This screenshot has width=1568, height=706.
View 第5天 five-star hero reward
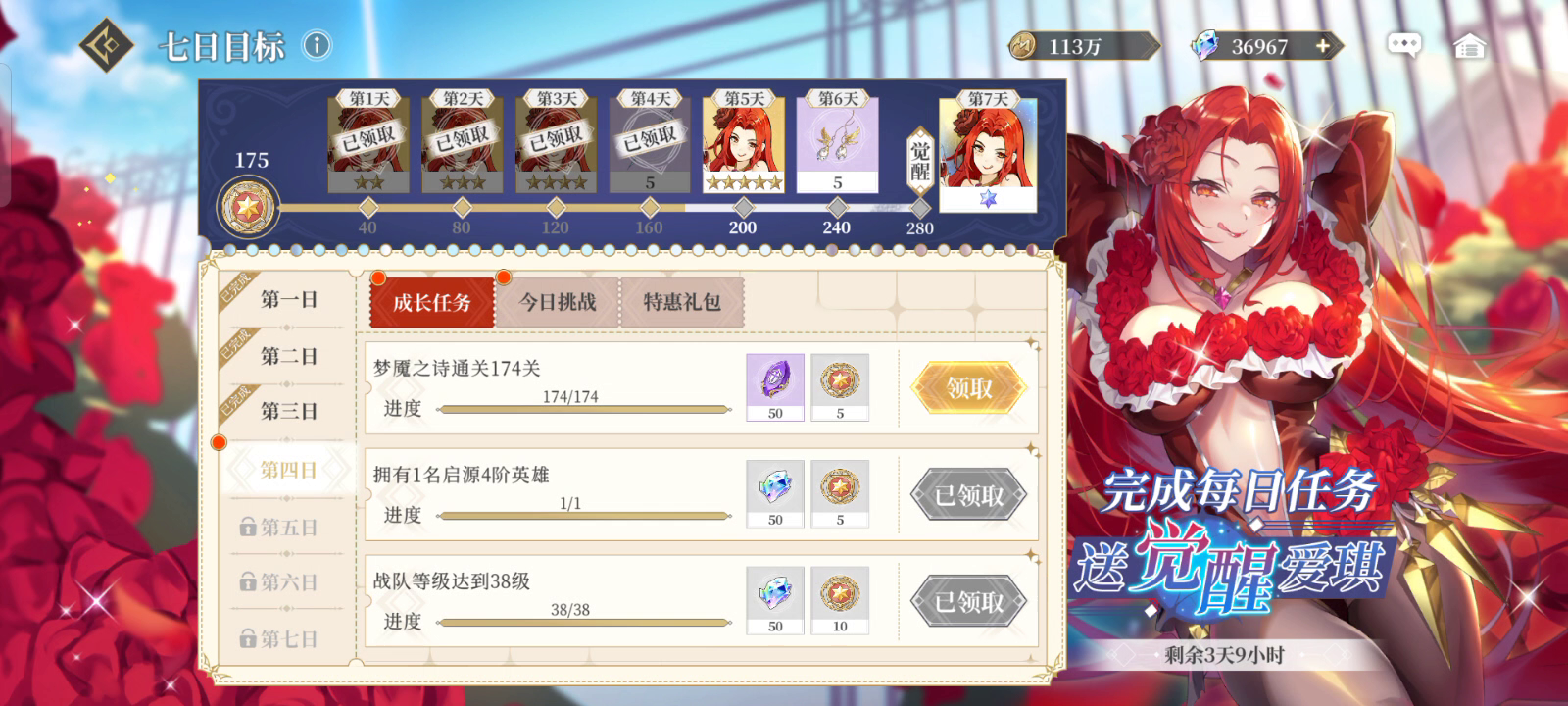[743, 144]
